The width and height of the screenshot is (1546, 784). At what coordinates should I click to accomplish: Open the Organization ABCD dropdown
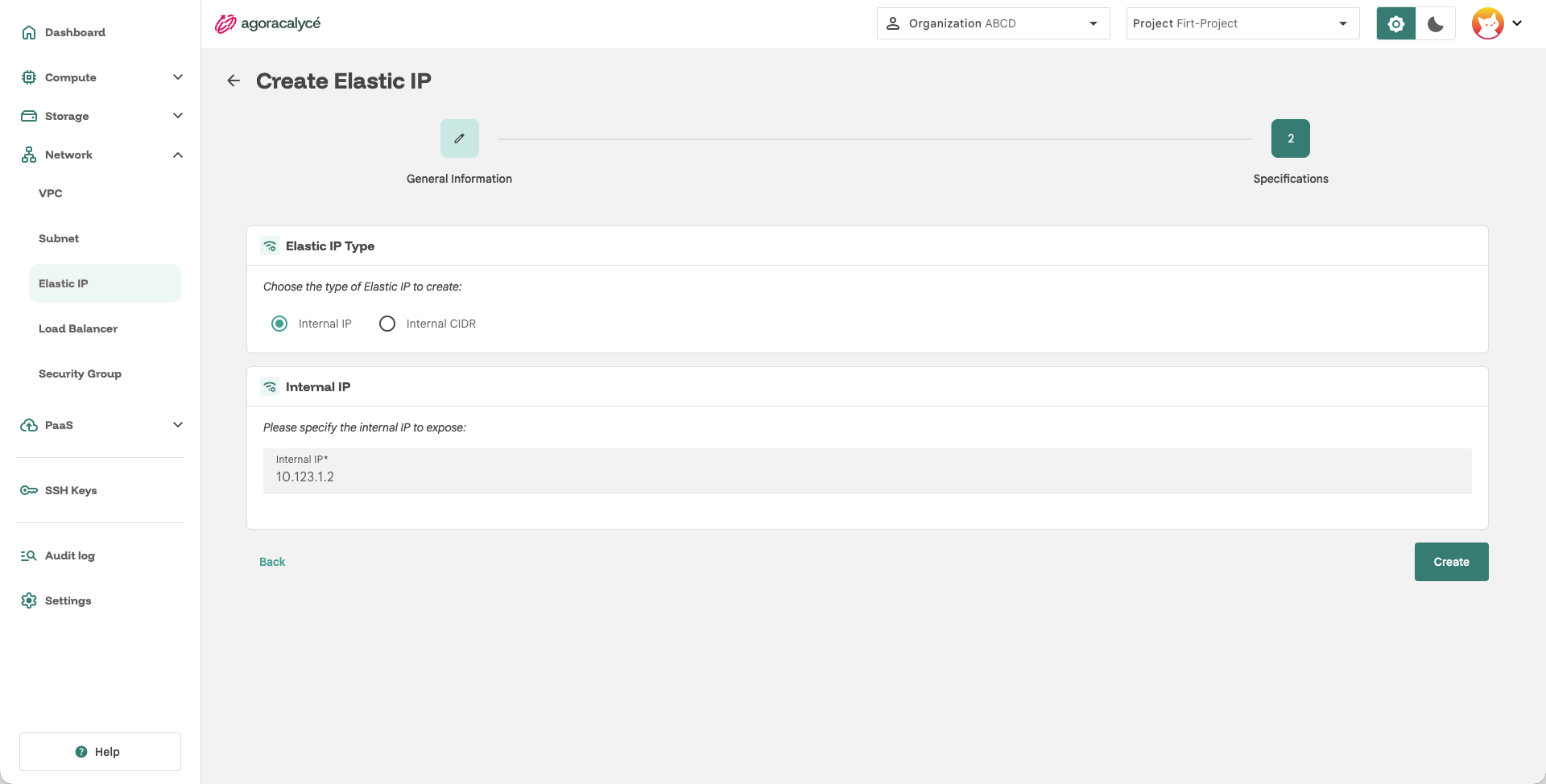click(x=993, y=23)
